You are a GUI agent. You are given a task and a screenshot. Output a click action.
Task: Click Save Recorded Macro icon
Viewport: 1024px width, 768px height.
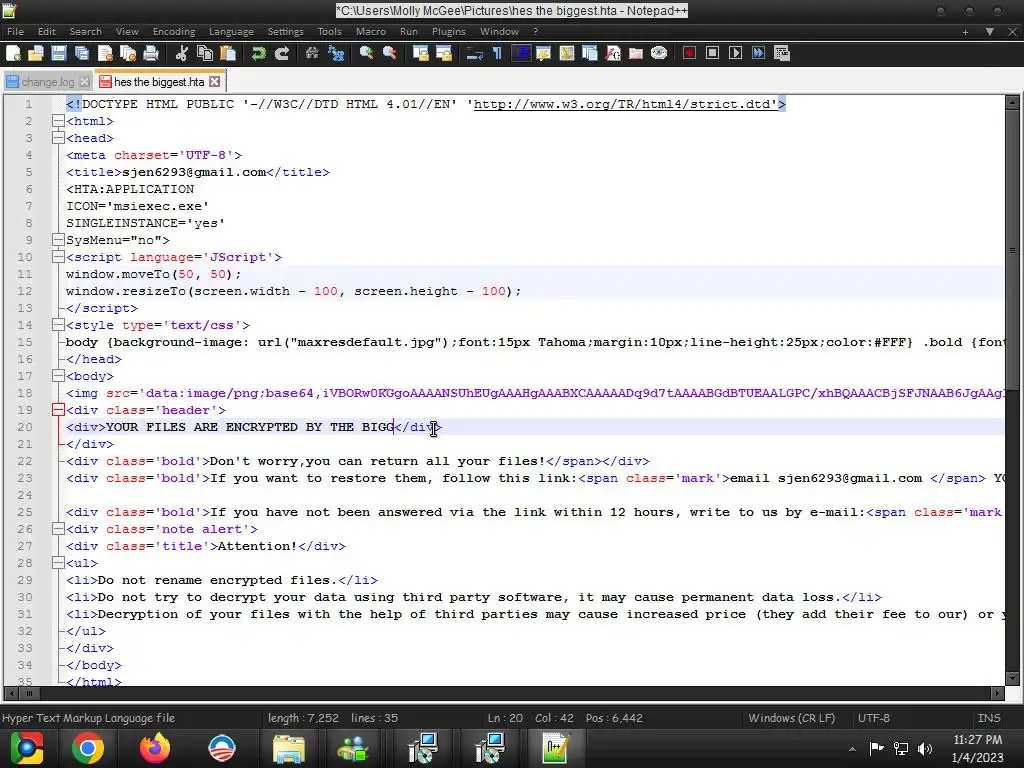(782, 54)
